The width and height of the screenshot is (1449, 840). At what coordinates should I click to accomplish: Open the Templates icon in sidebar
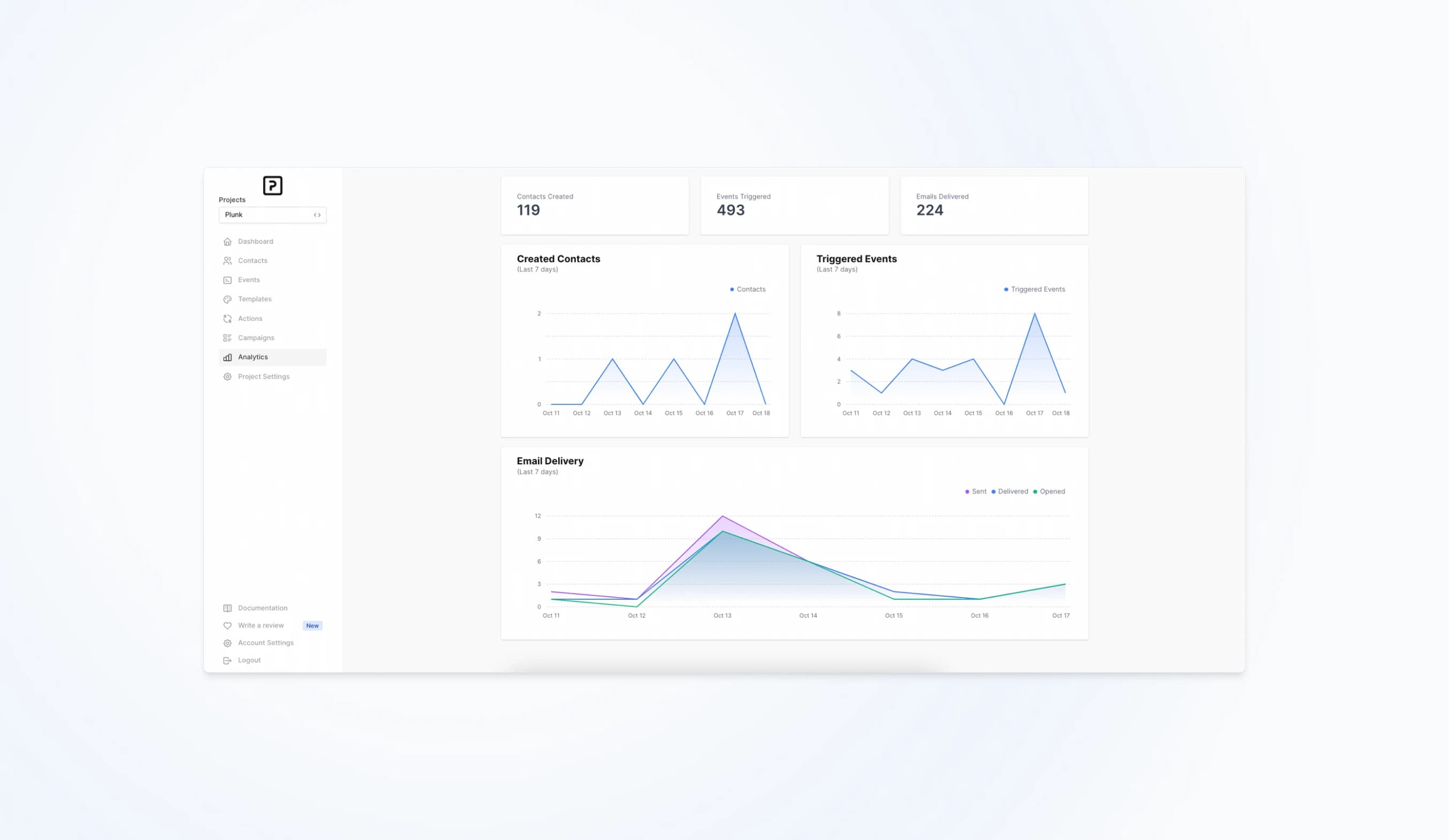(x=227, y=299)
